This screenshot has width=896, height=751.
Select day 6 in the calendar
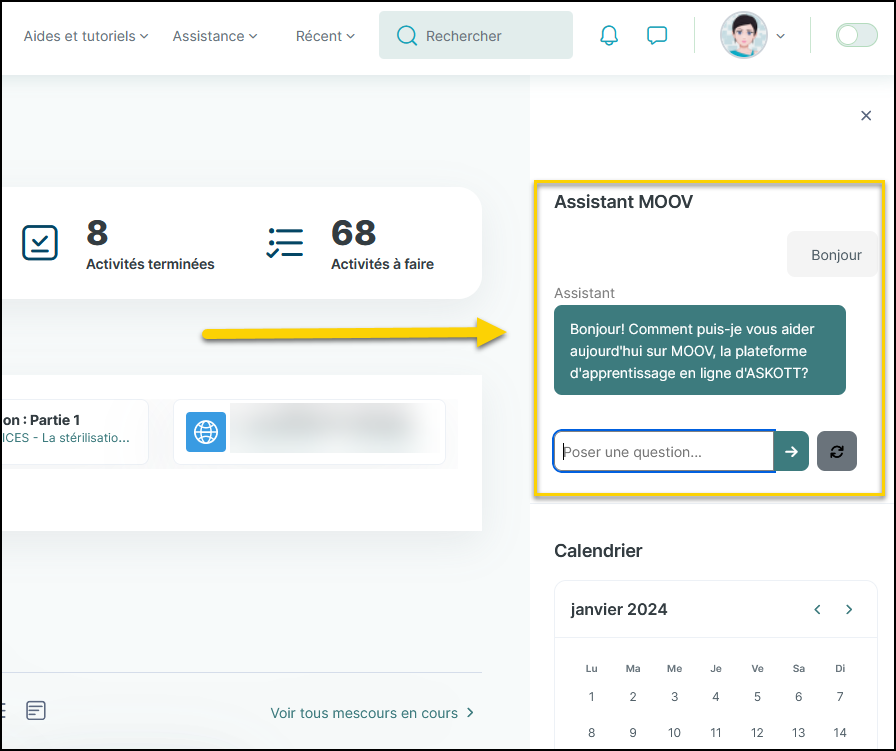click(x=798, y=697)
